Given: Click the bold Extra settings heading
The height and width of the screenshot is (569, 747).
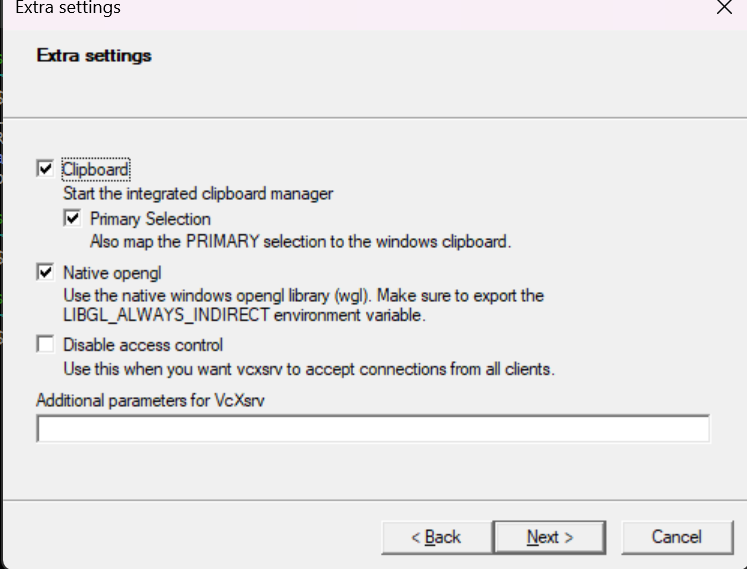Looking at the screenshot, I should pyautogui.click(x=94, y=56).
